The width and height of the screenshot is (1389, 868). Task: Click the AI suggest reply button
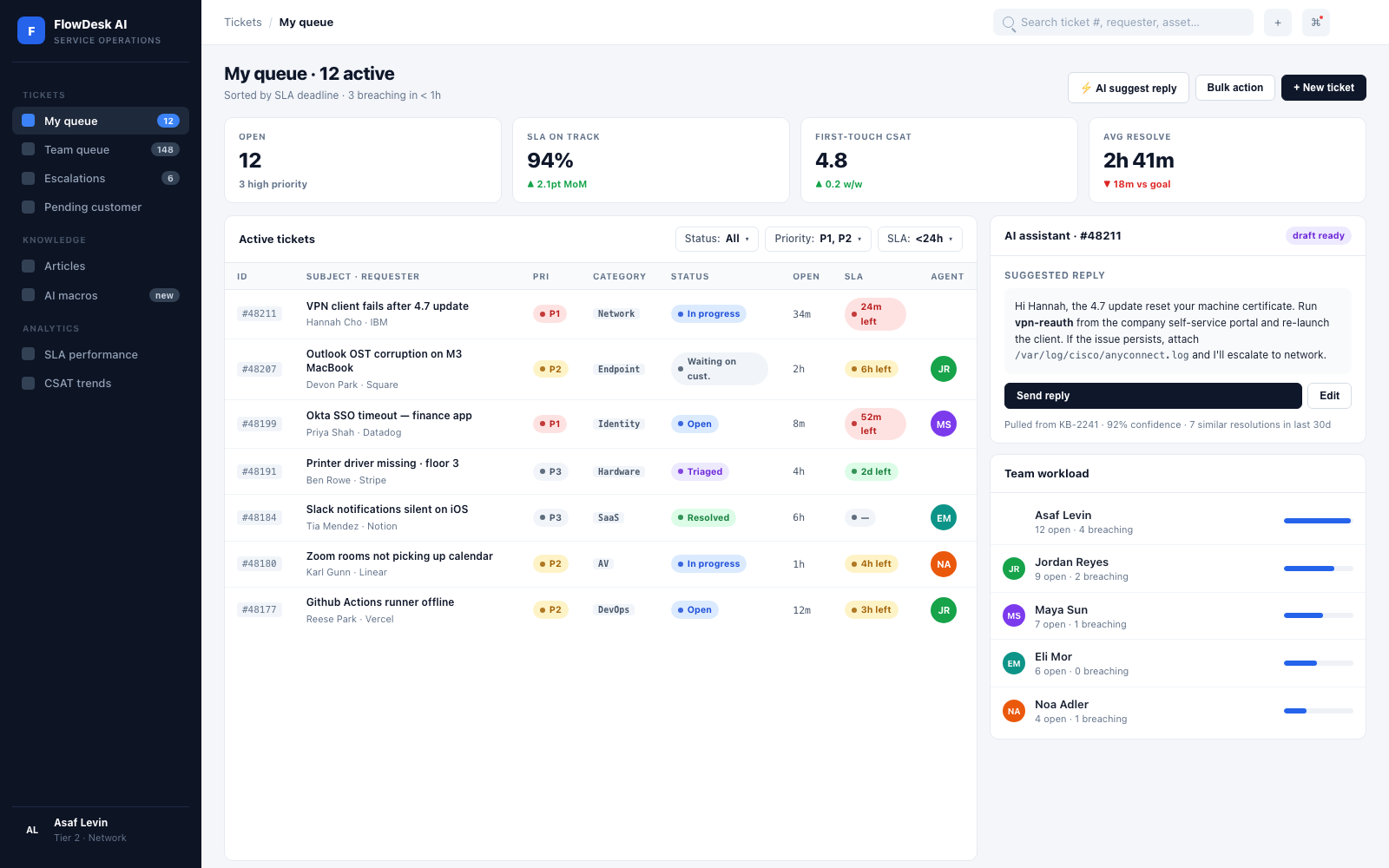(x=1129, y=88)
